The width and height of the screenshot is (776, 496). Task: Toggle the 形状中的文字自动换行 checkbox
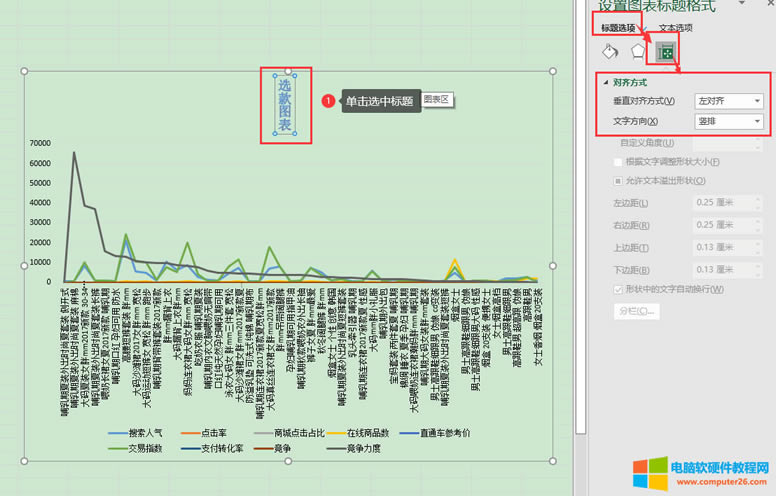coord(618,289)
